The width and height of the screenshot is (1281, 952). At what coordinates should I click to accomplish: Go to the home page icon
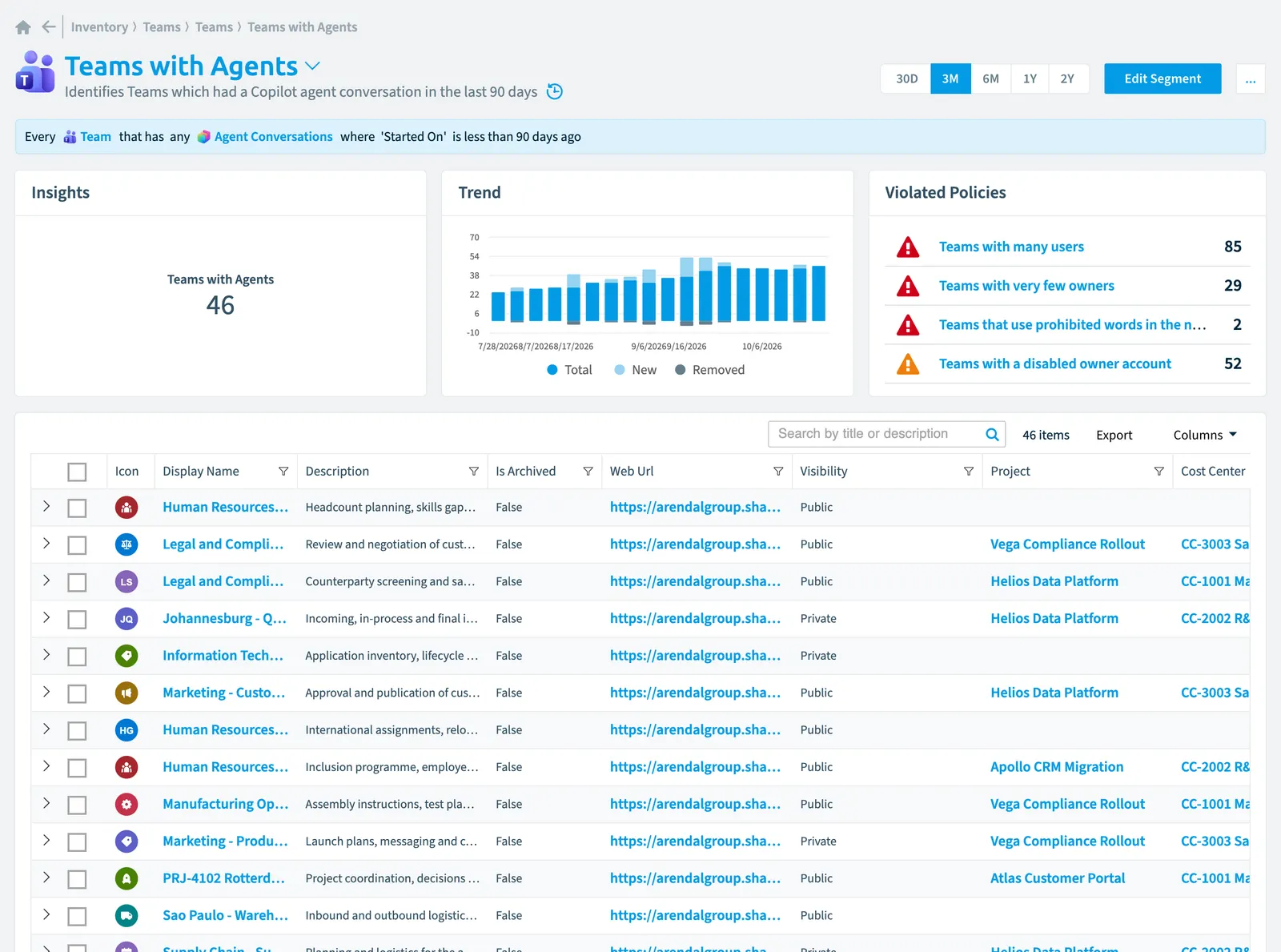(x=23, y=27)
